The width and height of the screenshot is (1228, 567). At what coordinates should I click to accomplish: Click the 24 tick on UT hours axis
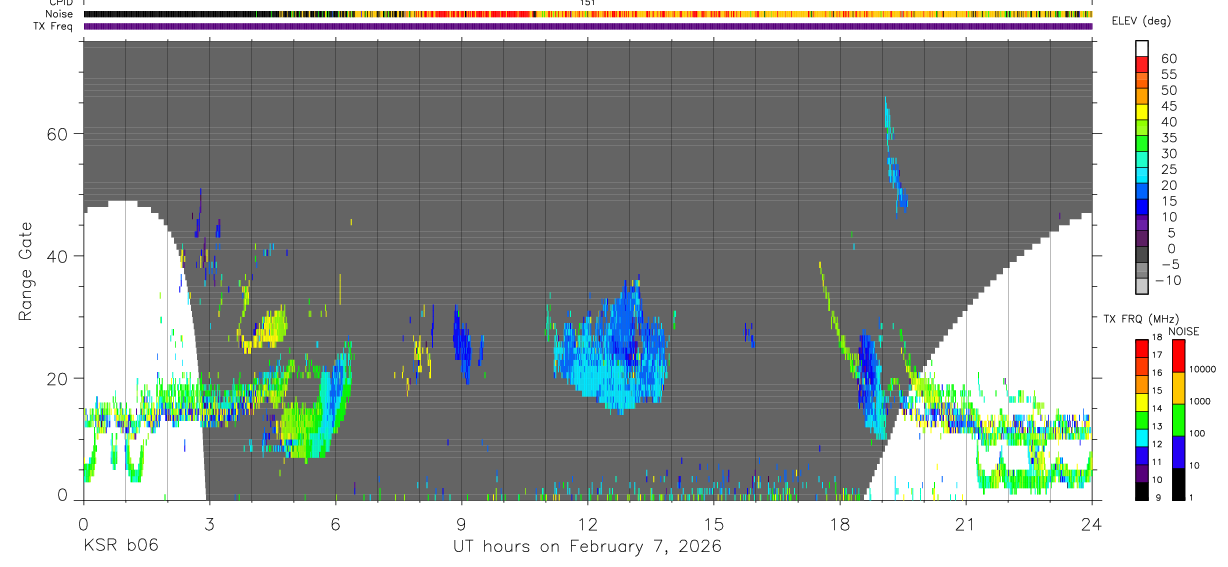pos(1092,523)
